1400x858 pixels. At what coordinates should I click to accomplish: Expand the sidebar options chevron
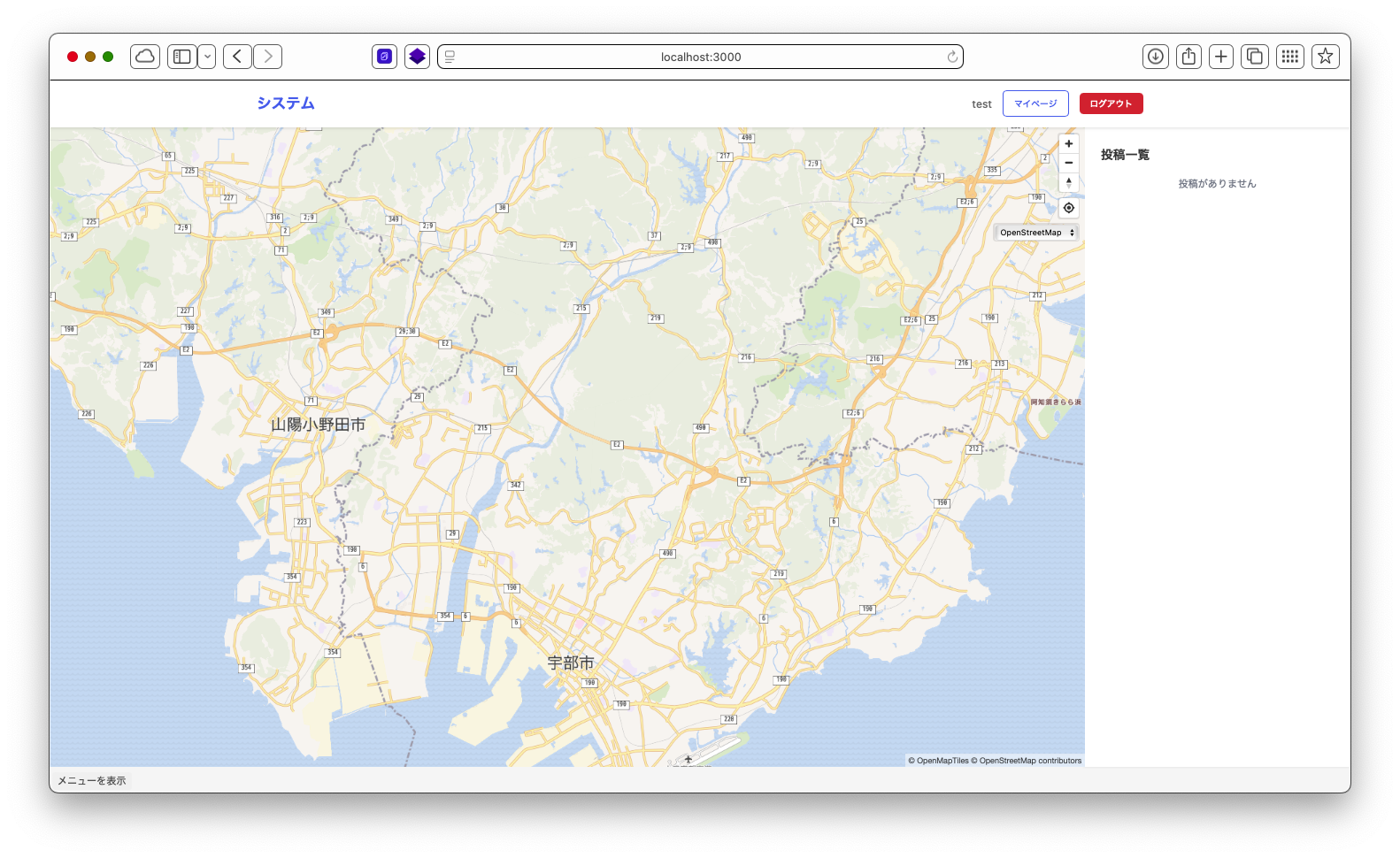pyautogui.click(x=207, y=57)
